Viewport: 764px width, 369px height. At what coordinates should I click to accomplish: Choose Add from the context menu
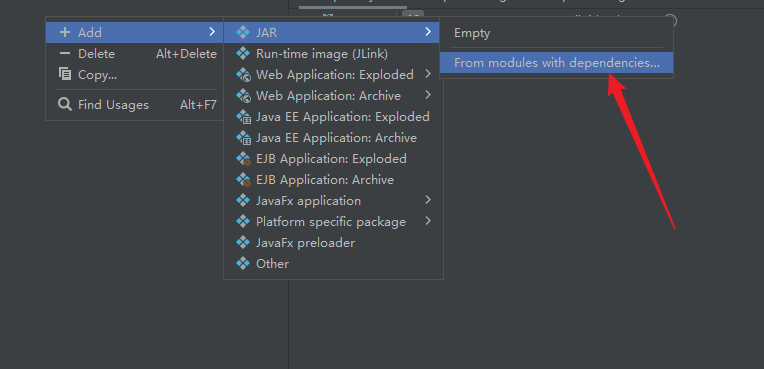[135, 32]
